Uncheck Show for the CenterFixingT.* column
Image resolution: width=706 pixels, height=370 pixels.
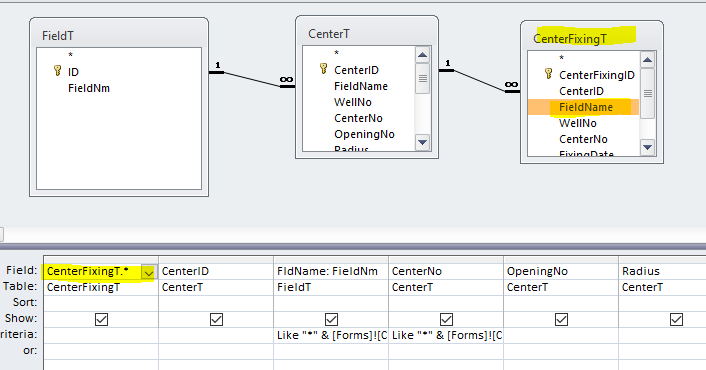101,319
